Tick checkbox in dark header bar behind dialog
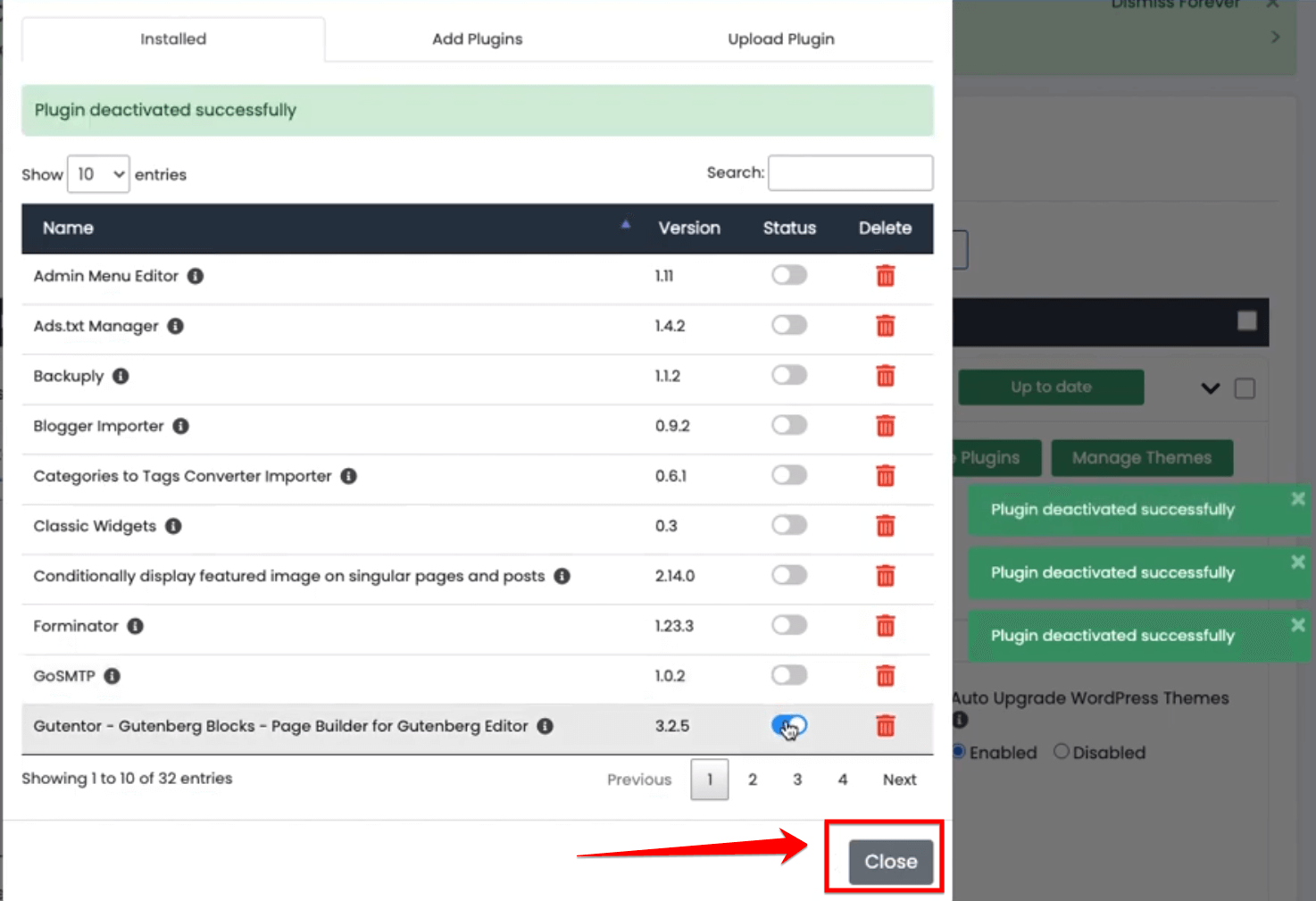1316x901 pixels. 1247,321
